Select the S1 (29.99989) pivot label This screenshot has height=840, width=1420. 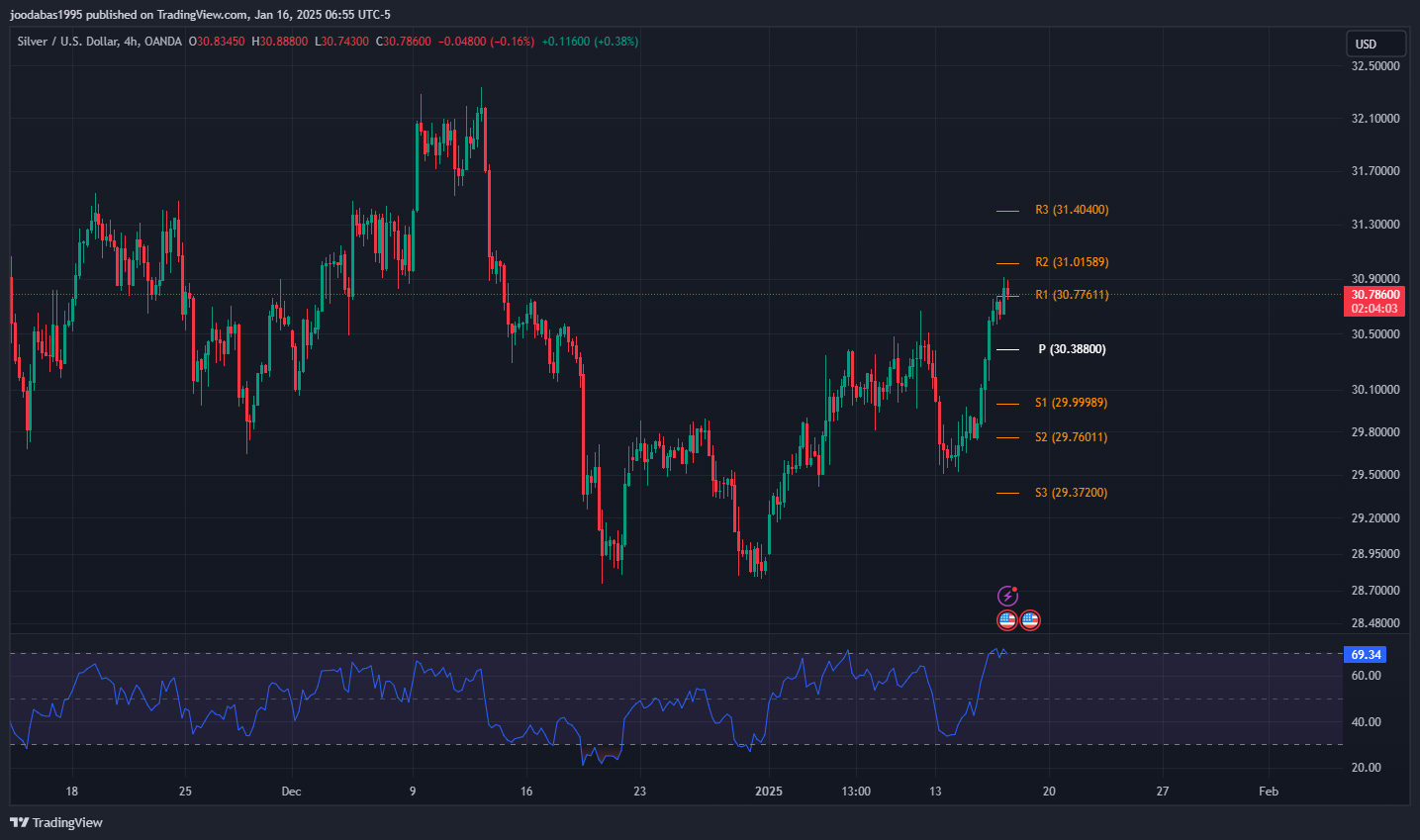tap(1071, 403)
